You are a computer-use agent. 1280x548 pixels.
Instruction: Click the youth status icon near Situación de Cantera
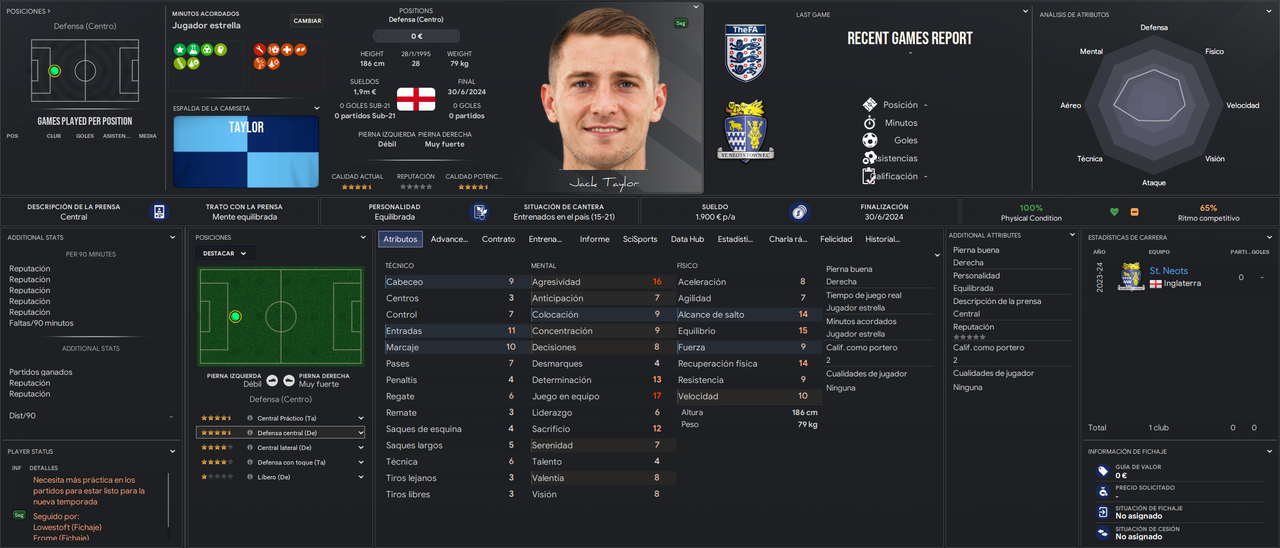click(481, 212)
